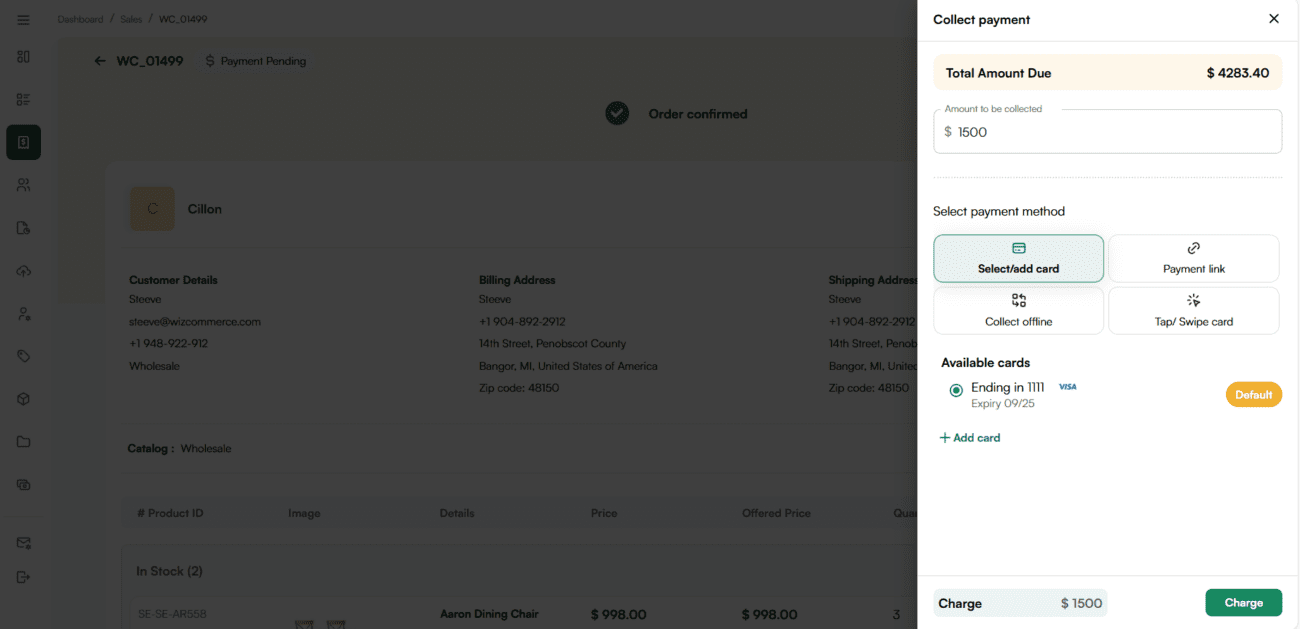Choose the Payment link method
This screenshot has height=629, width=1300.
click(x=1193, y=259)
